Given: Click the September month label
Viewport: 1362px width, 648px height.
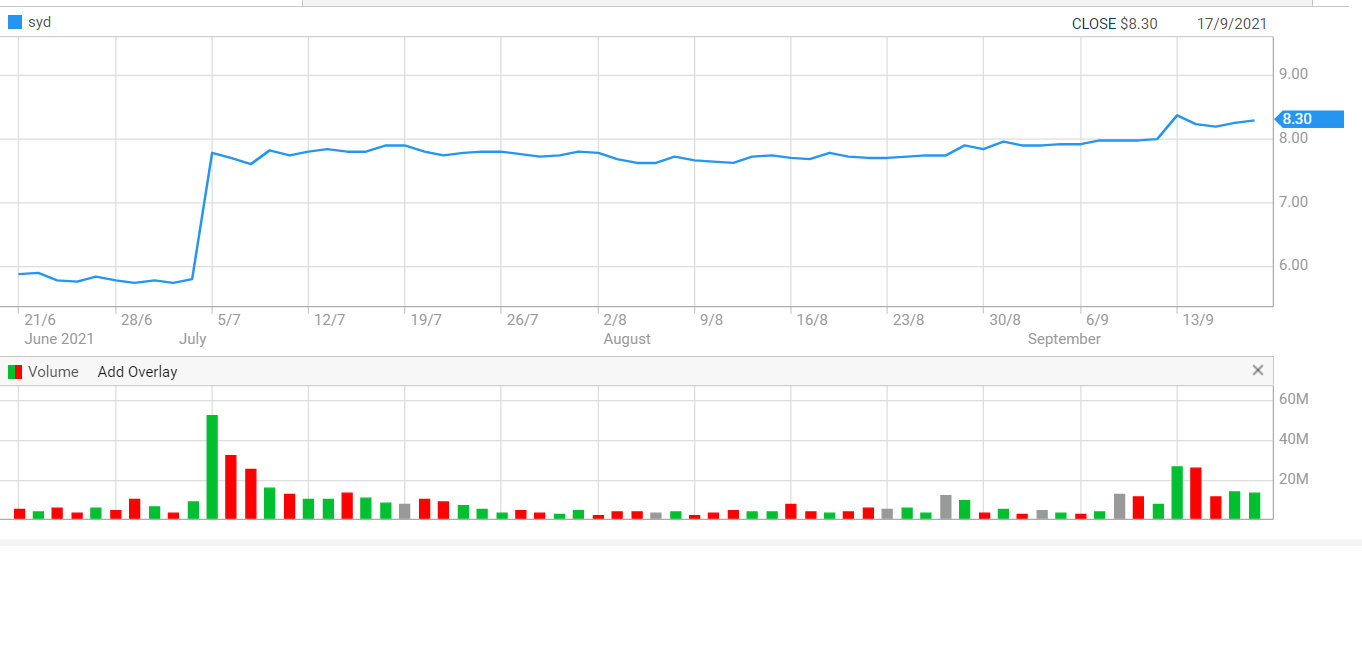Looking at the screenshot, I should pyautogui.click(x=1064, y=339).
